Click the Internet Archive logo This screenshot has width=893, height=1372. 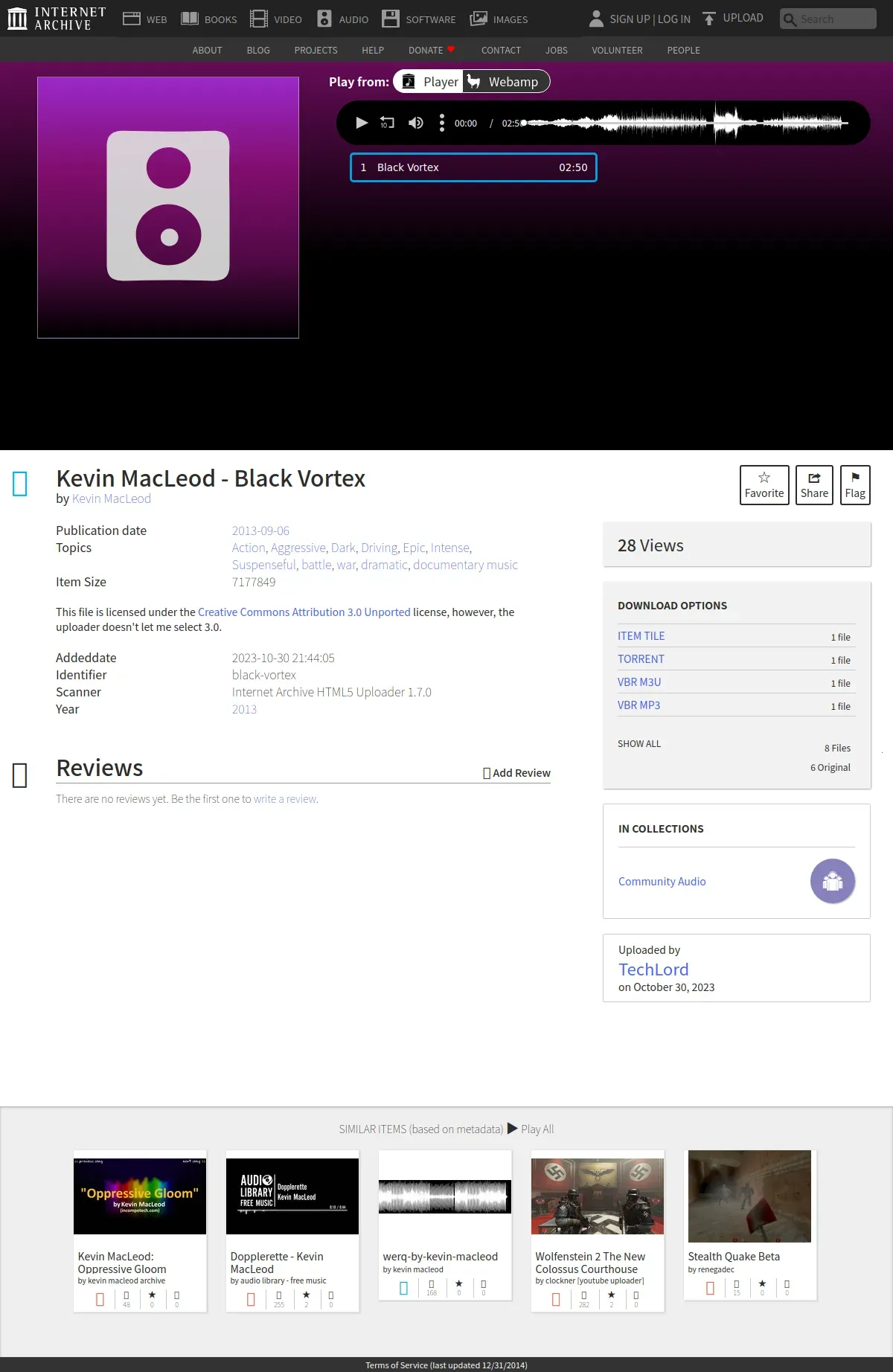pos(57,19)
